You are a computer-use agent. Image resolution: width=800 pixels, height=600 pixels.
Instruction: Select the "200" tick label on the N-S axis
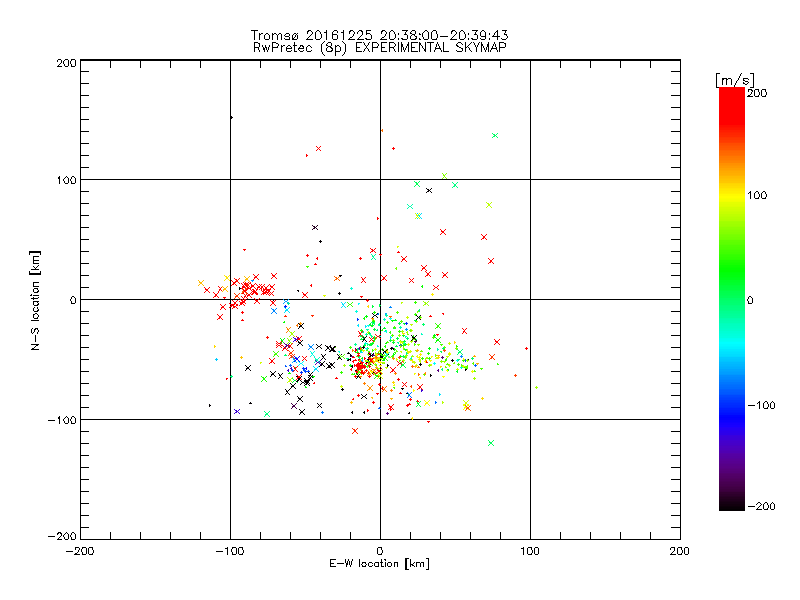[x=67, y=63]
